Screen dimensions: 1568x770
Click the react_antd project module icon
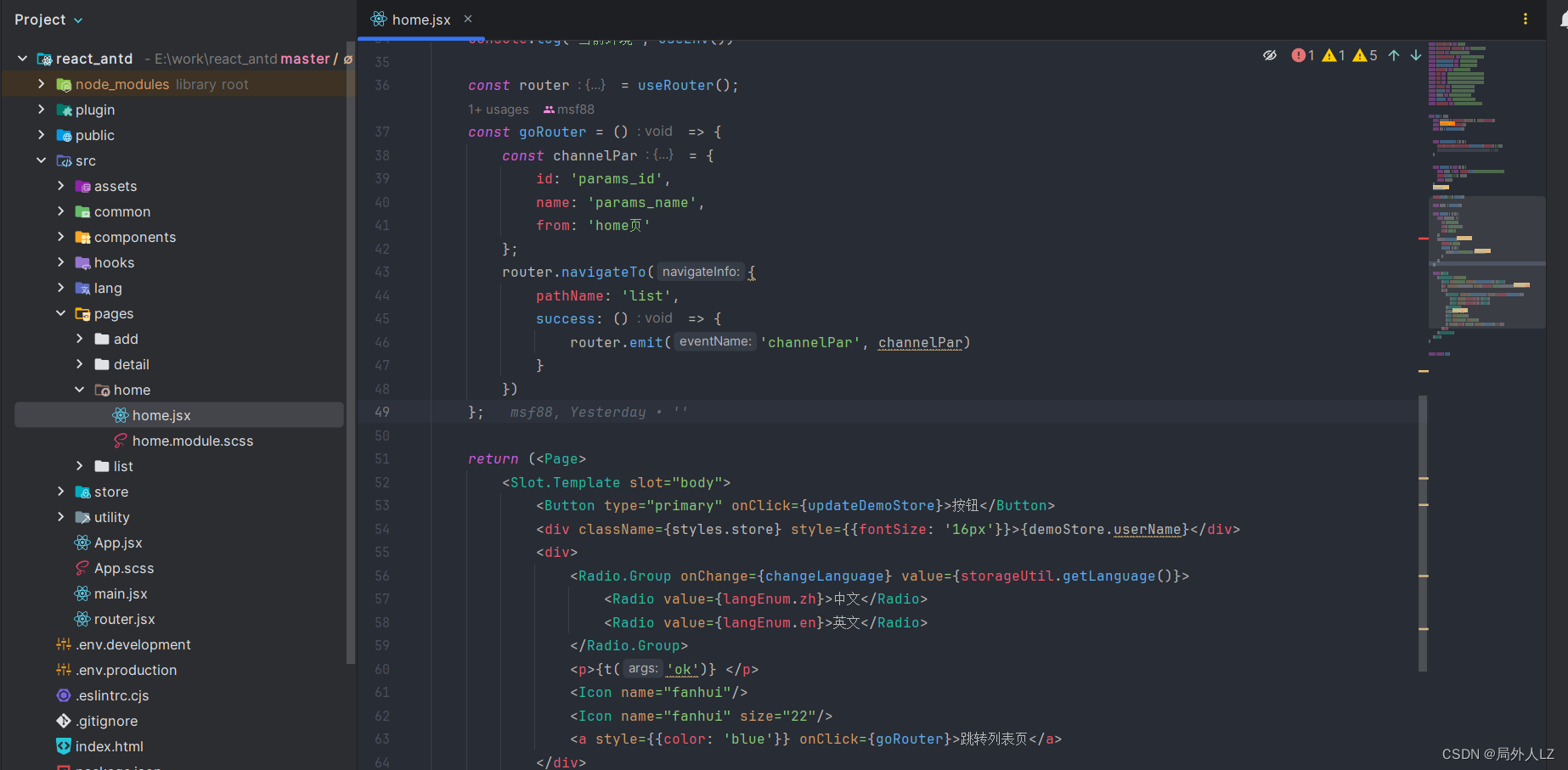coord(45,59)
